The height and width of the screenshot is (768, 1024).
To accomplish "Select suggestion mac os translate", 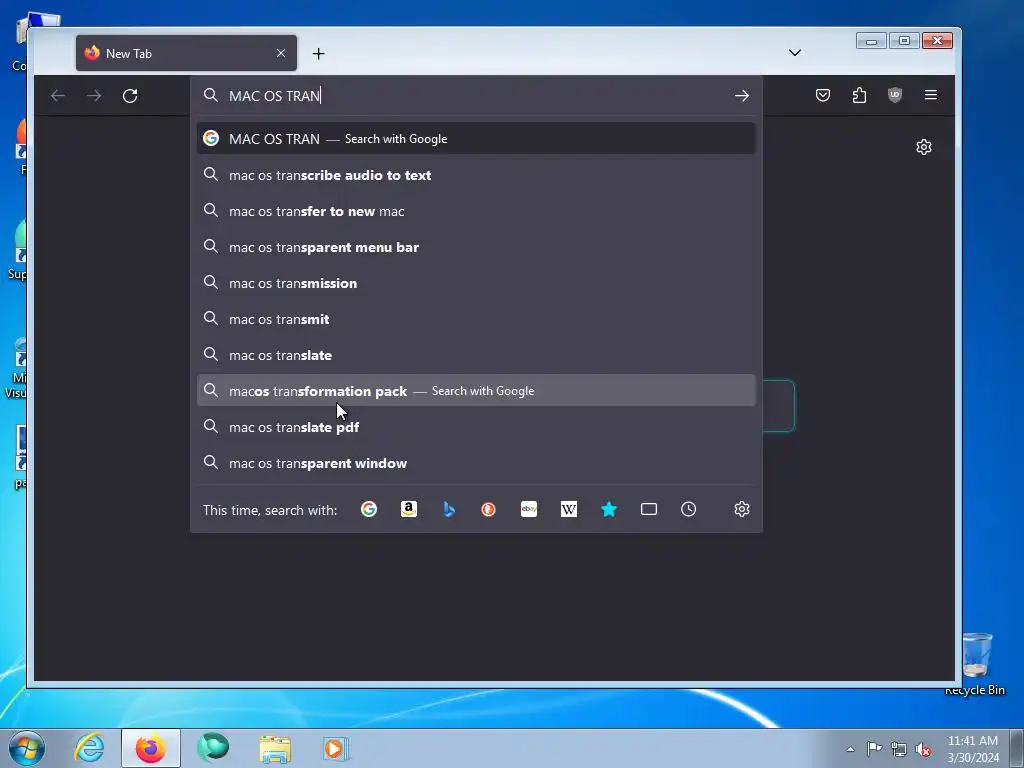I will click(476, 355).
